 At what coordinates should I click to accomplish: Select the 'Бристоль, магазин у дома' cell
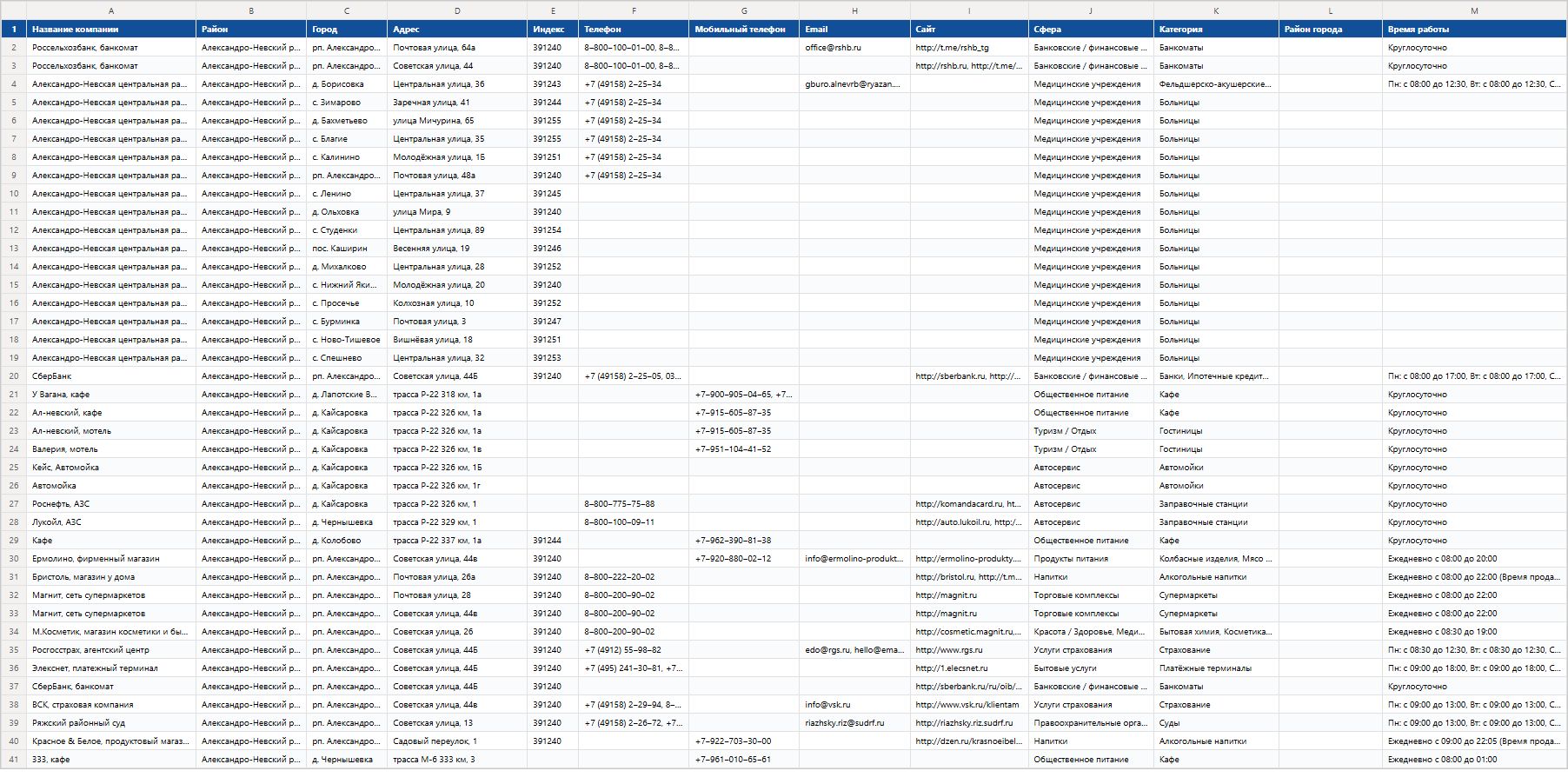pyautogui.click(x=111, y=577)
